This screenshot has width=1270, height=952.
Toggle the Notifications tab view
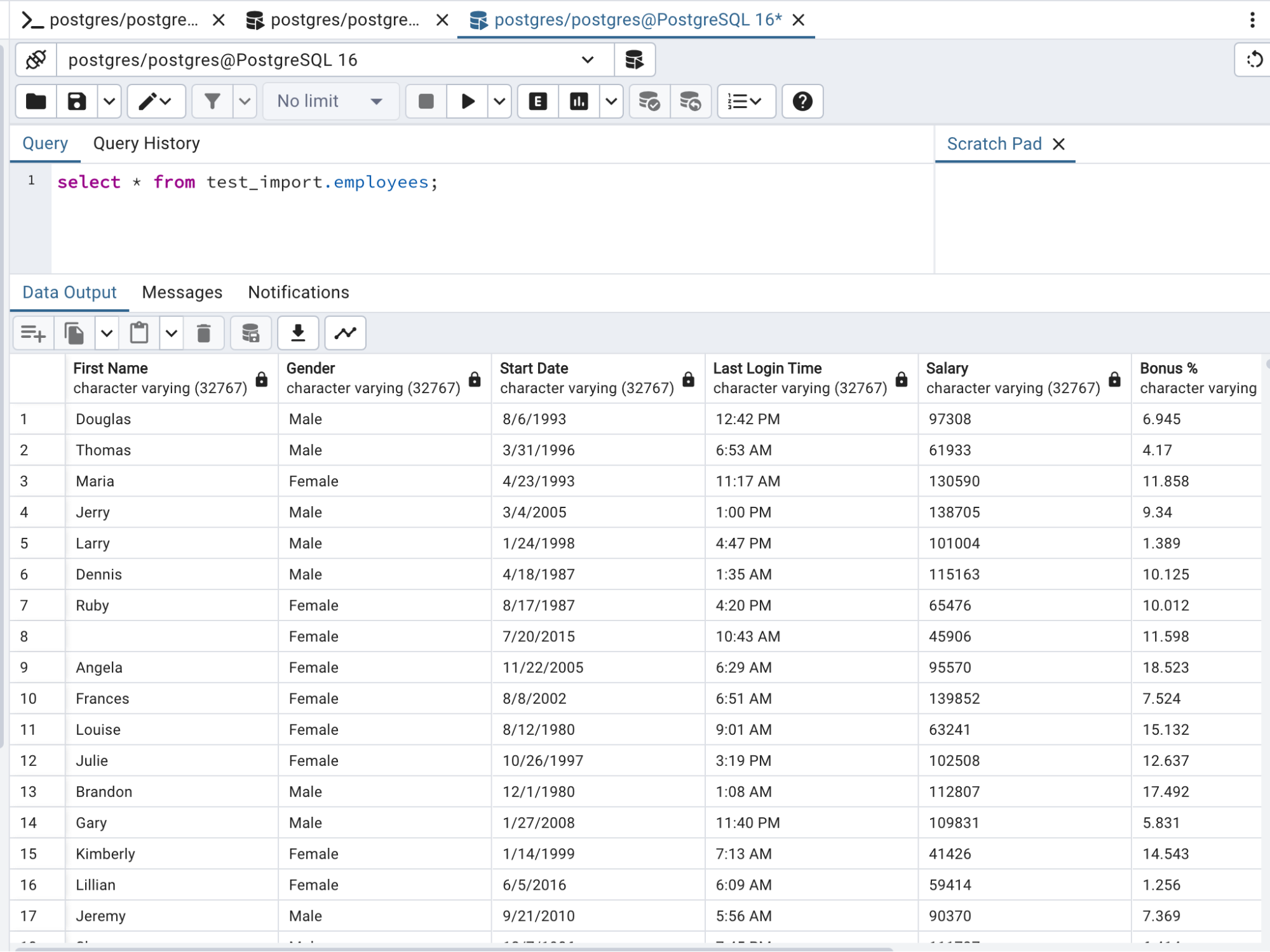299,292
